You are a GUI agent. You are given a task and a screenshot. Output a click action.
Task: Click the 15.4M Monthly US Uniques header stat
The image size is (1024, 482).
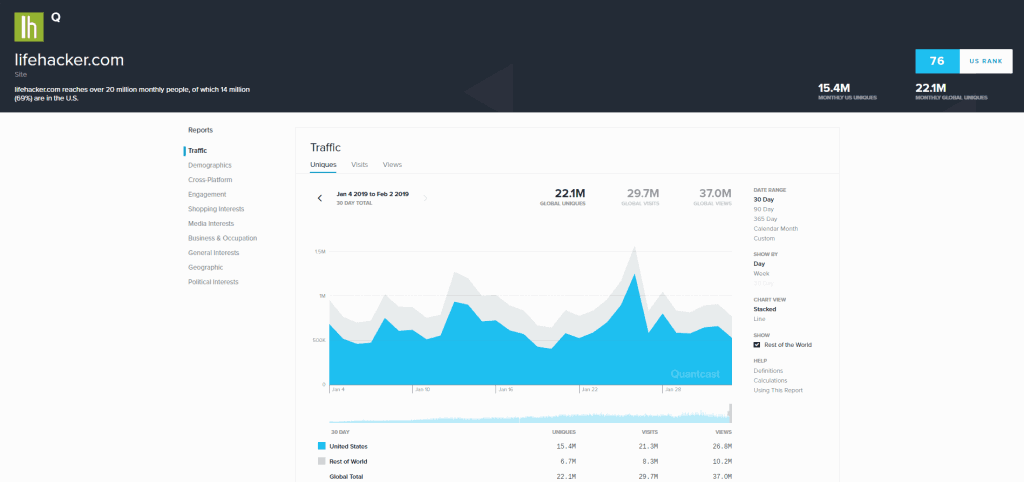[x=847, y=91]
